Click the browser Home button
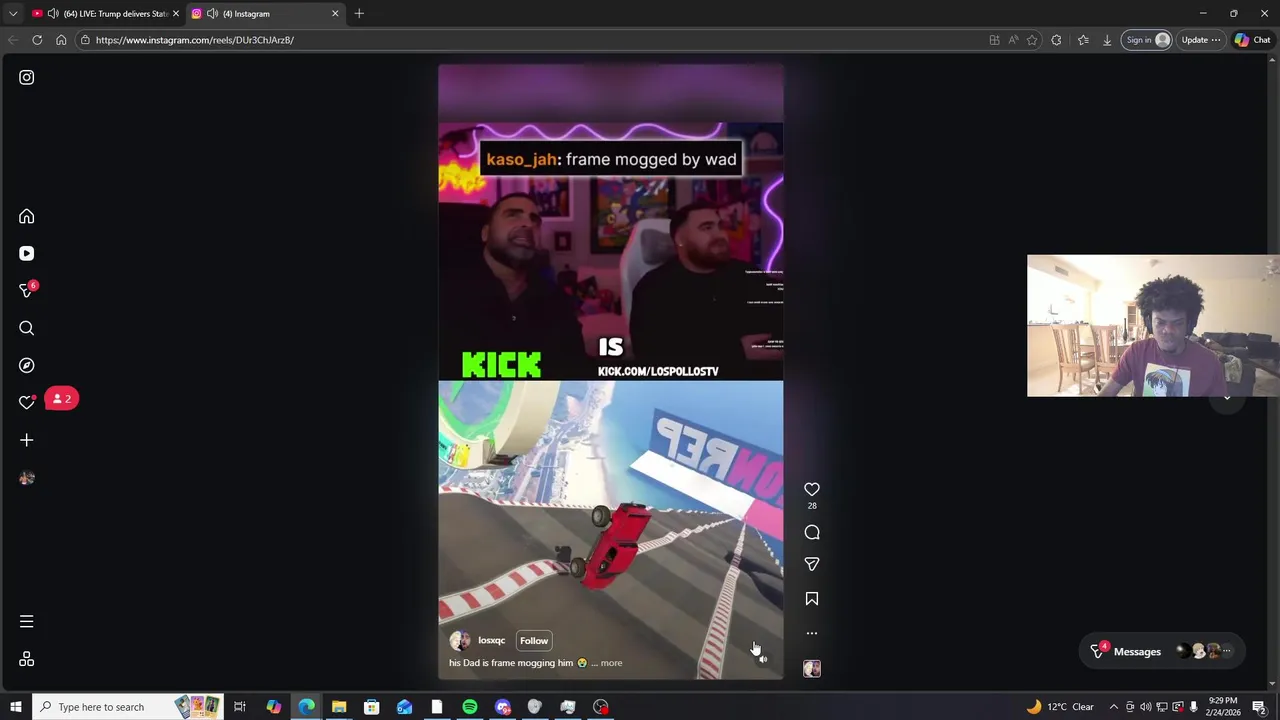Screen dimensions: 1280x720 click(61, 40)
